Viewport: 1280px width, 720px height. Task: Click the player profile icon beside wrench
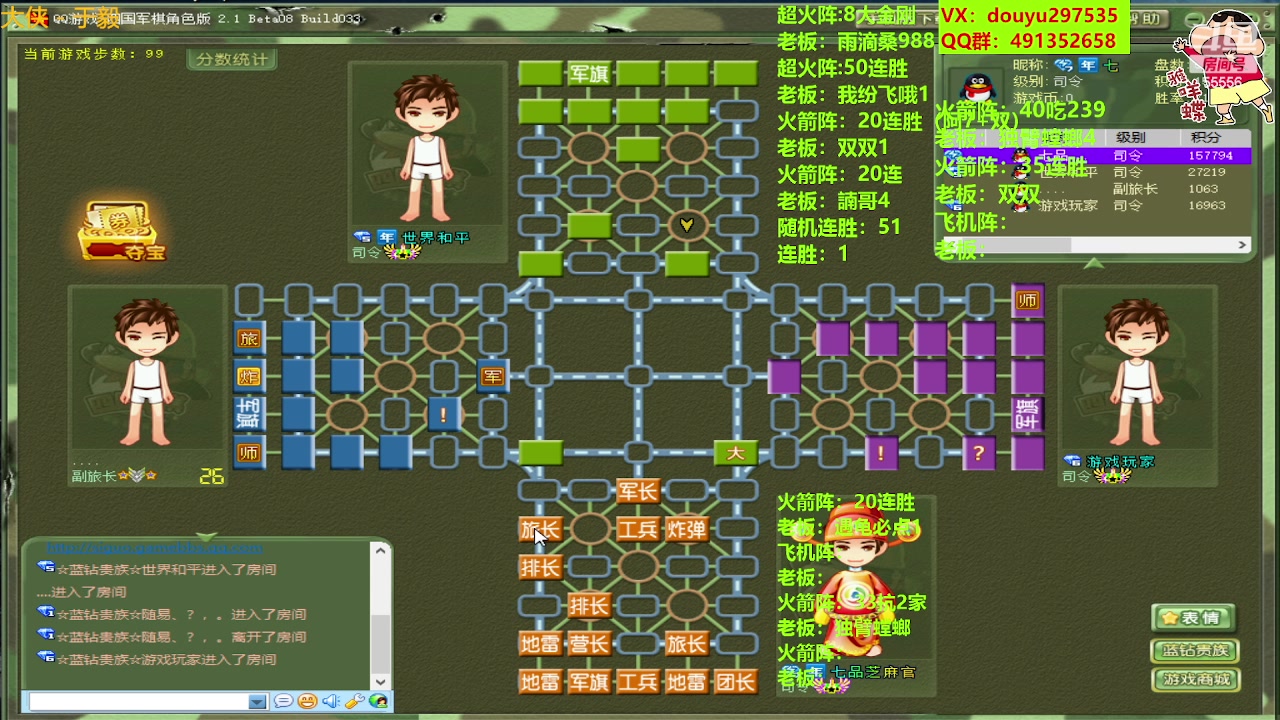(378, 702)
